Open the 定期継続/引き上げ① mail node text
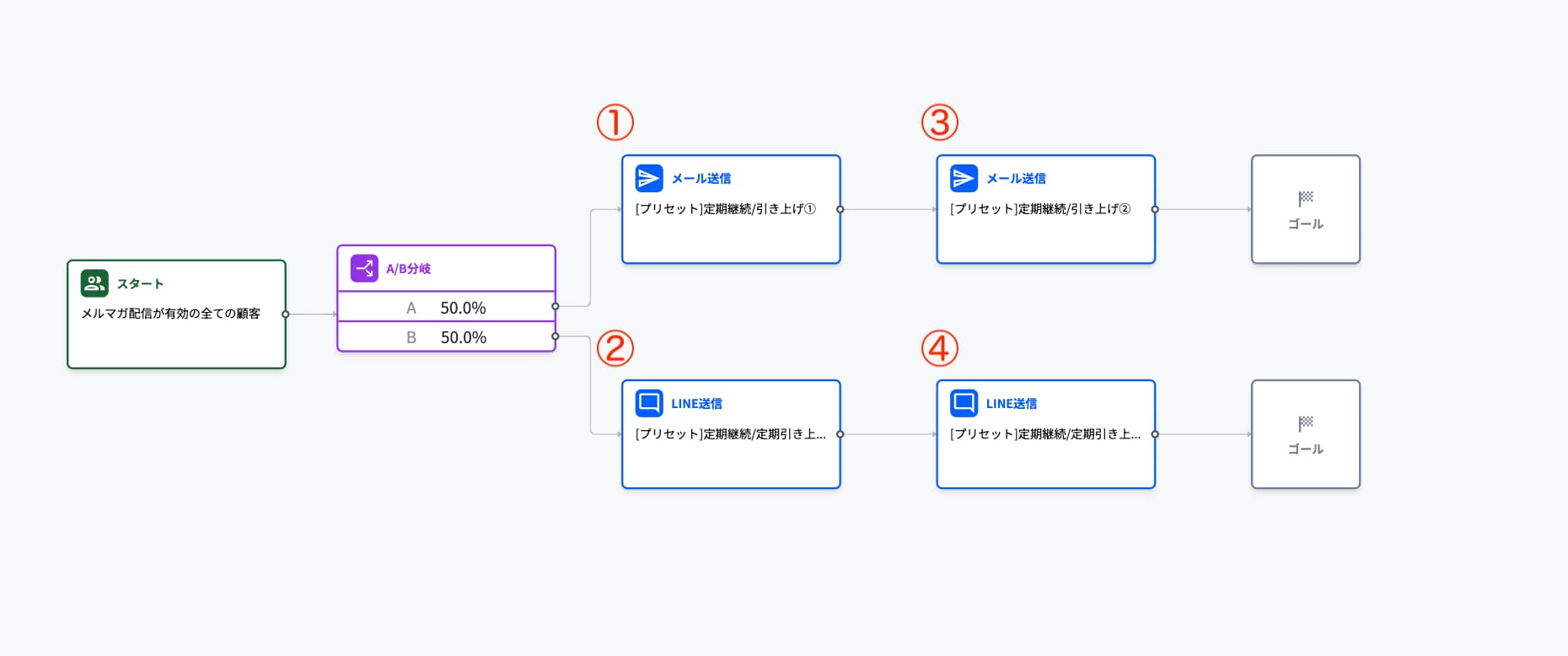 (x=725, y=209)
